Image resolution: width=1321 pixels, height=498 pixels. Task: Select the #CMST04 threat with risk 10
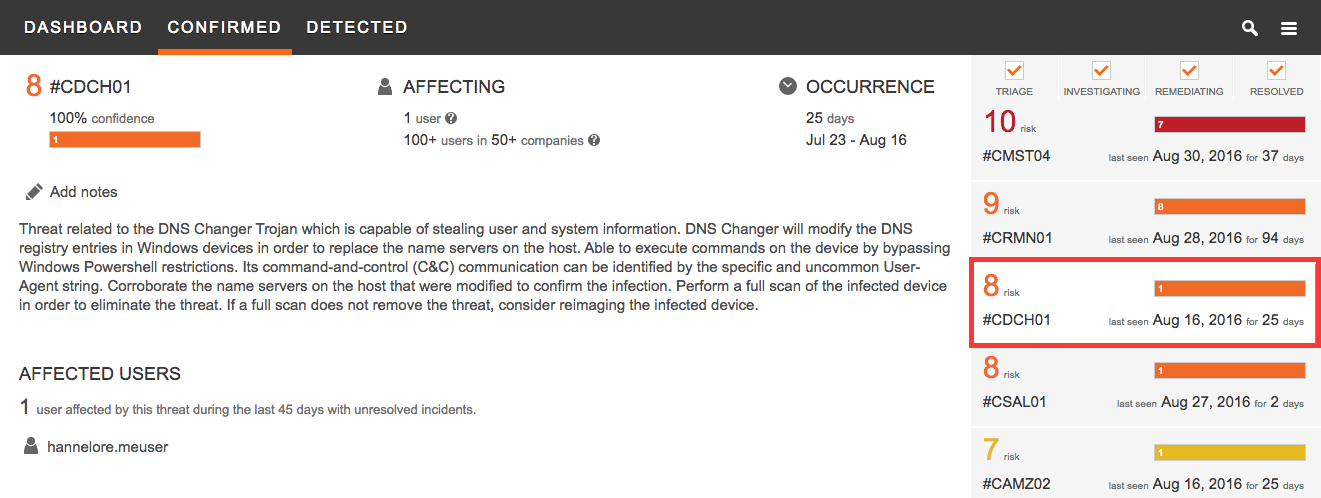tap(1144, 139)
